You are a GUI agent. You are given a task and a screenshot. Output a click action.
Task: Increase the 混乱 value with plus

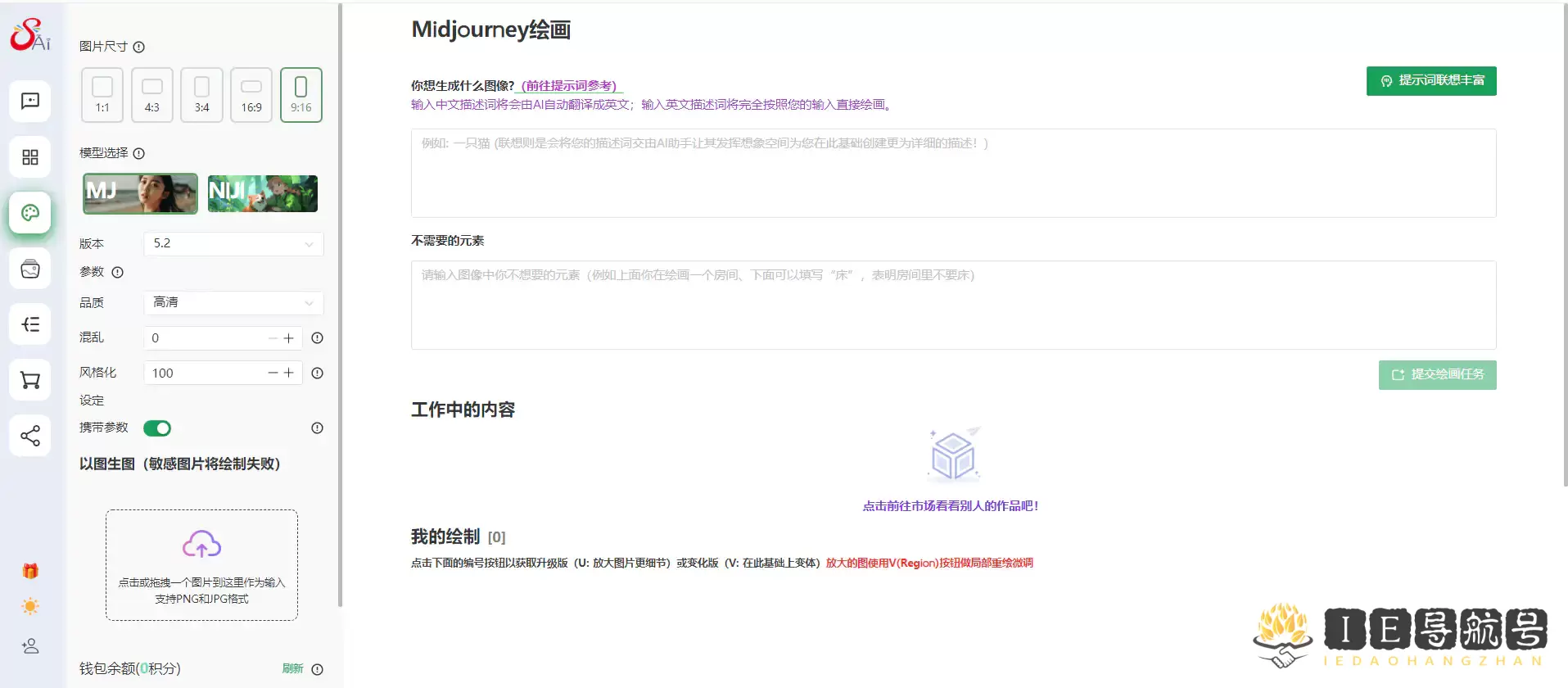click(288, 338)
